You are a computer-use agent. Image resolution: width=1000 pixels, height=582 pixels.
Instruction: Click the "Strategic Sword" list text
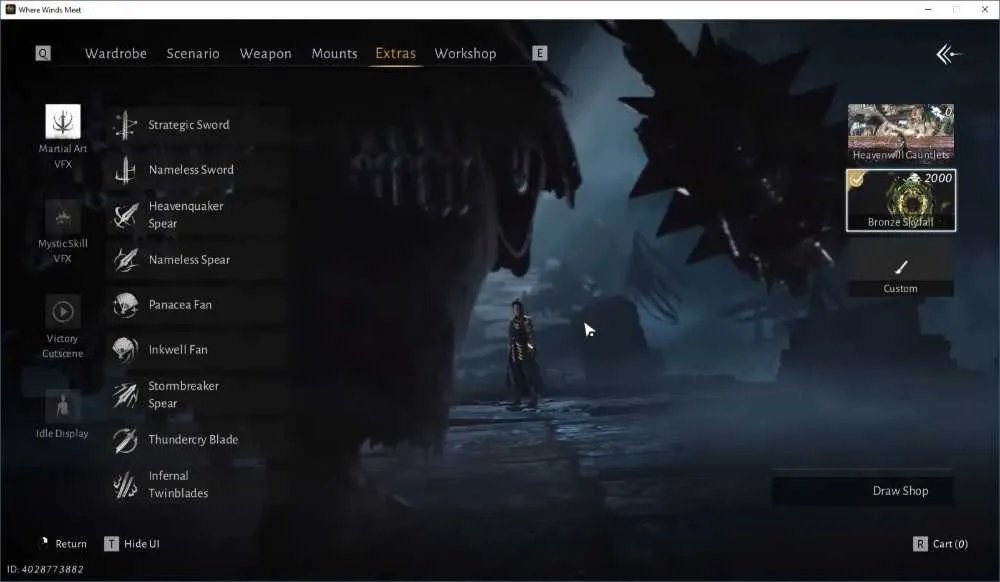[x=189, y=125]
